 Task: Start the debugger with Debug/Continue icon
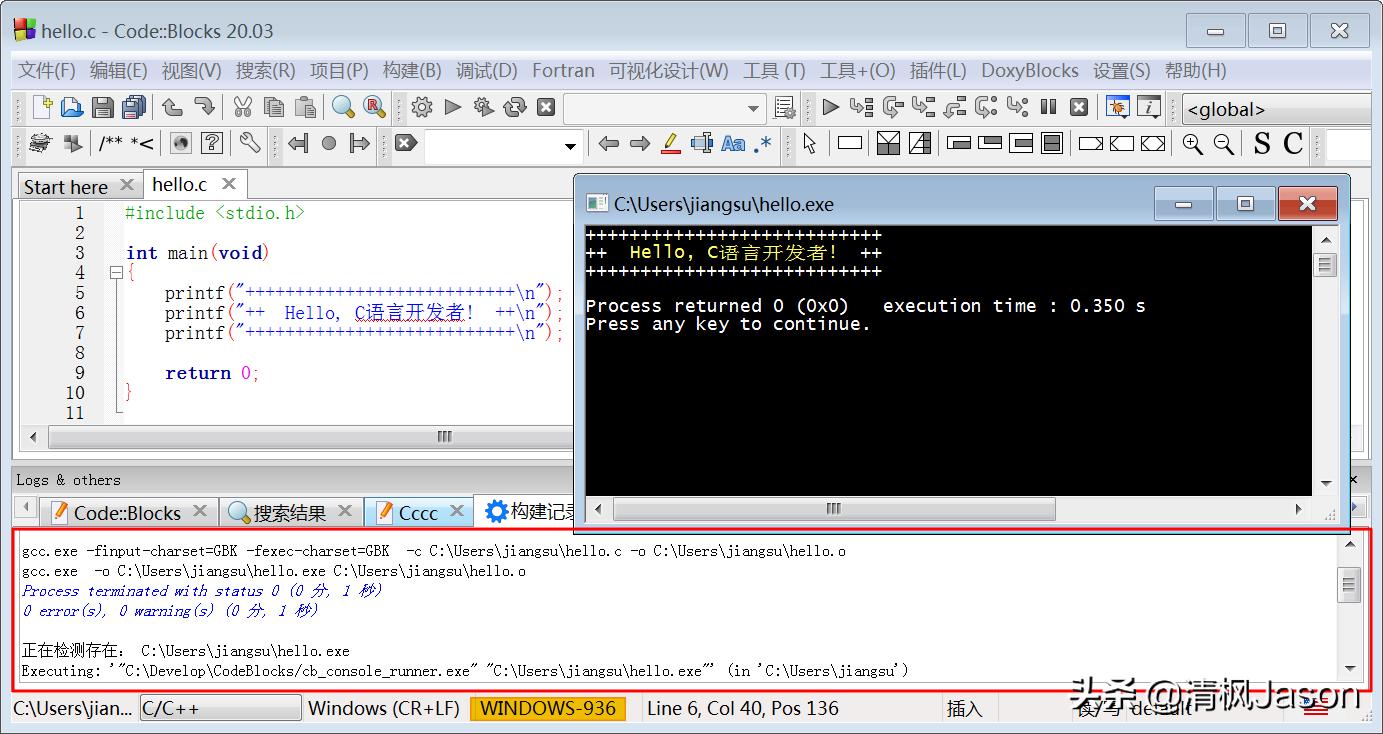point(830,107)
